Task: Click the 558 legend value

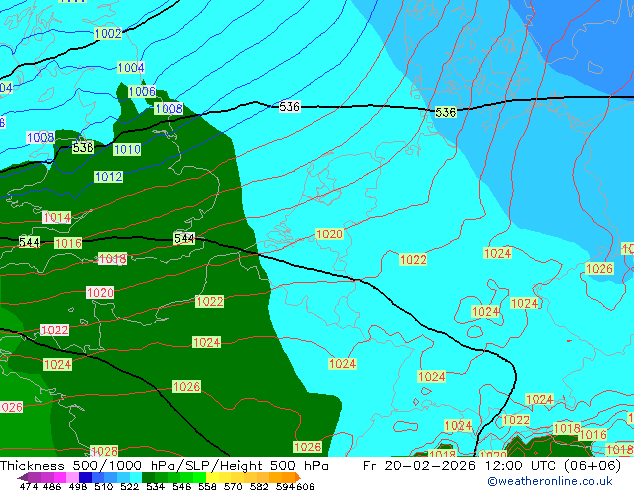Action: point(207,486)
